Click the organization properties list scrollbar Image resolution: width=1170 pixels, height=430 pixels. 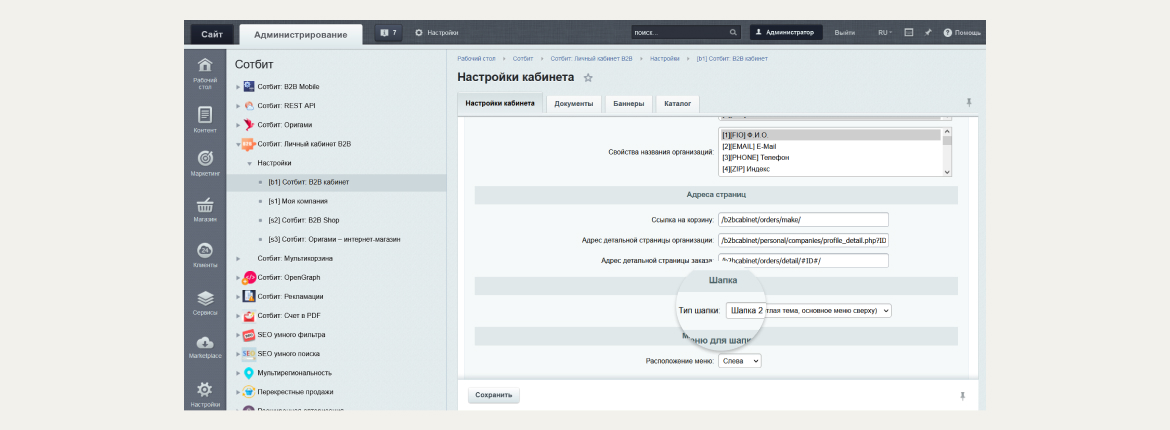[947, 152]
